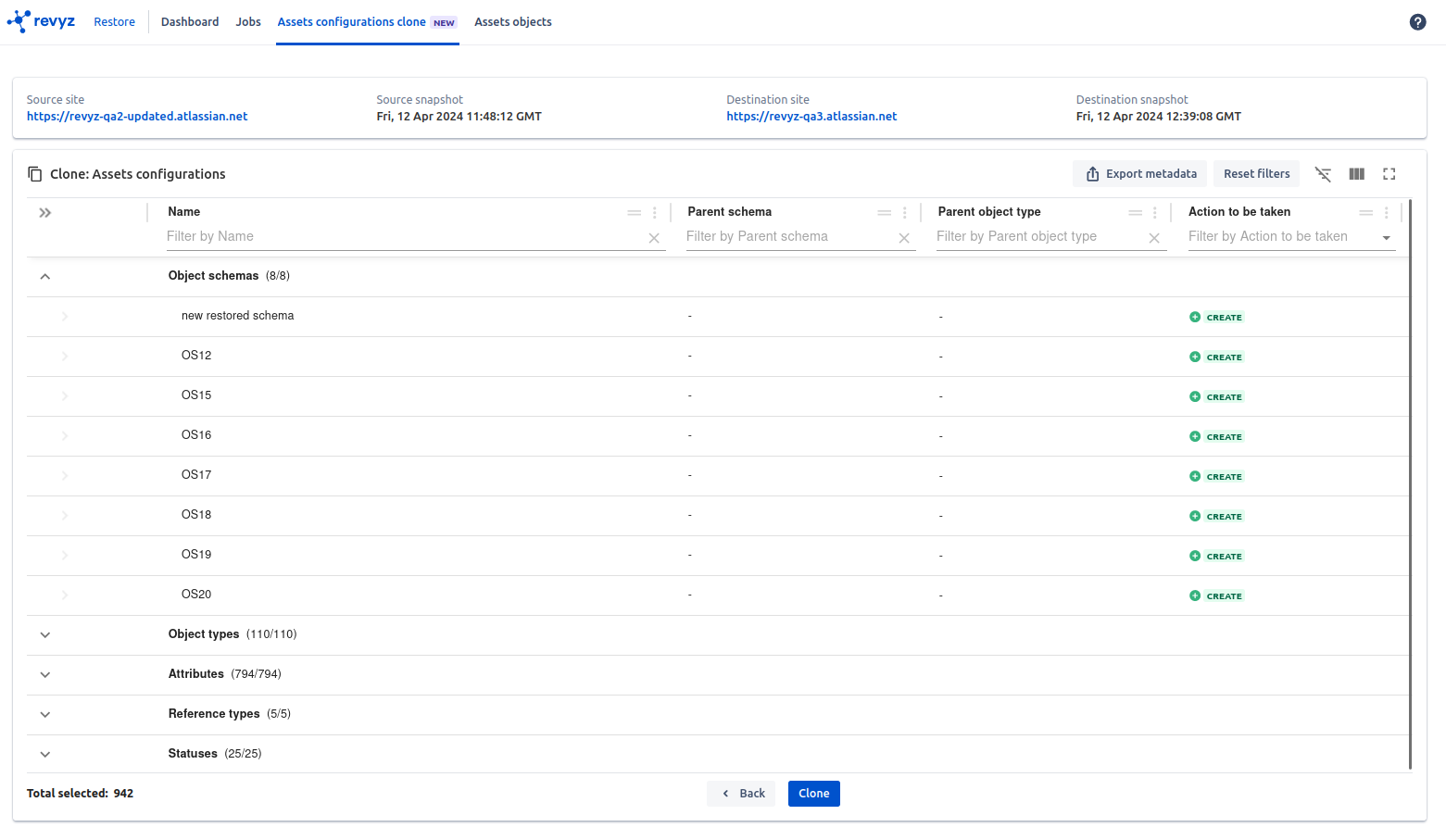The height and width of the screenshot is (840, 1446).
Task: Open Name column menu dots
Action: pos(654,212)
